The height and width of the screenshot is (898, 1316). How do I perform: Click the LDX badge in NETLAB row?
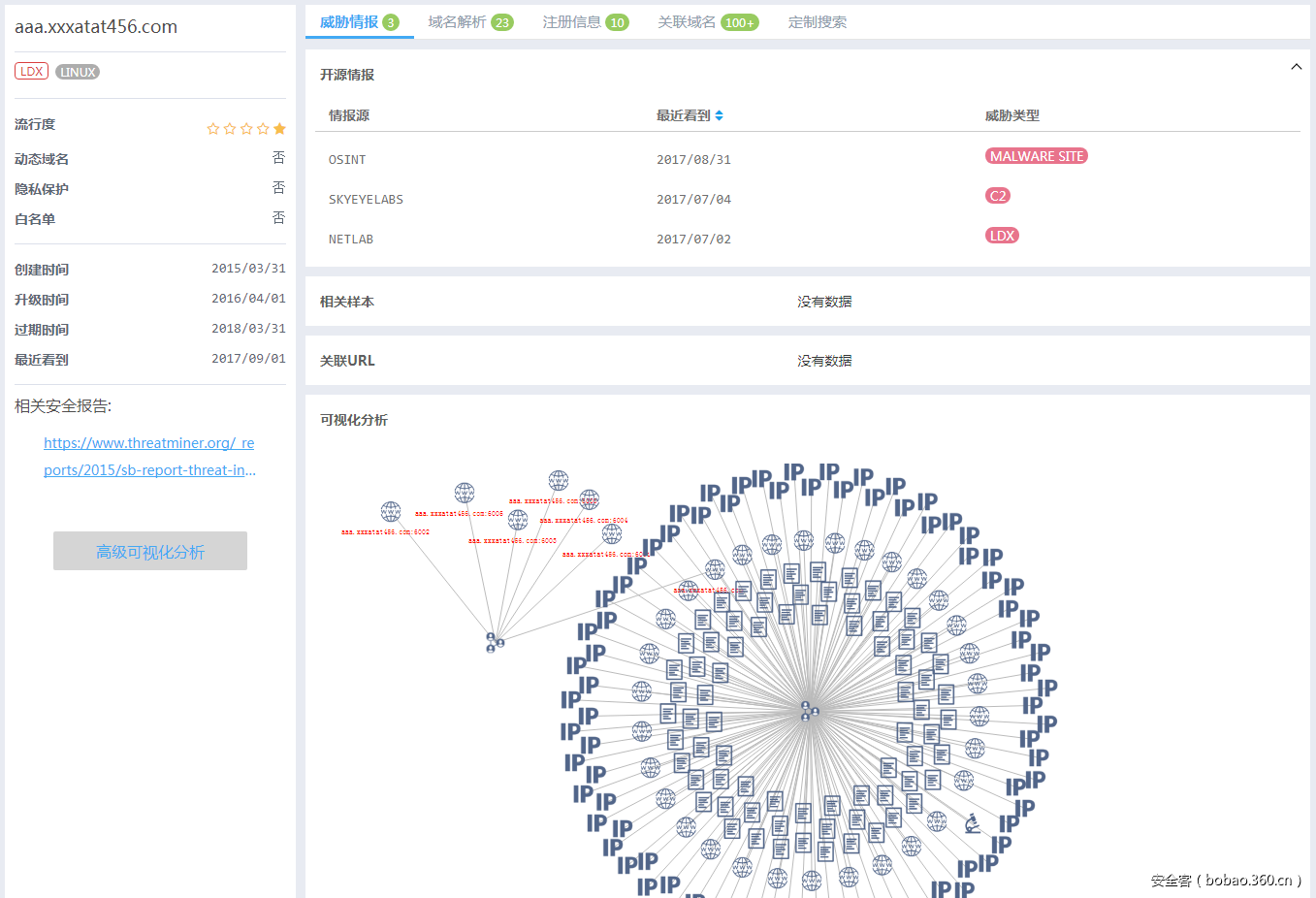(x=1001, y=236)
